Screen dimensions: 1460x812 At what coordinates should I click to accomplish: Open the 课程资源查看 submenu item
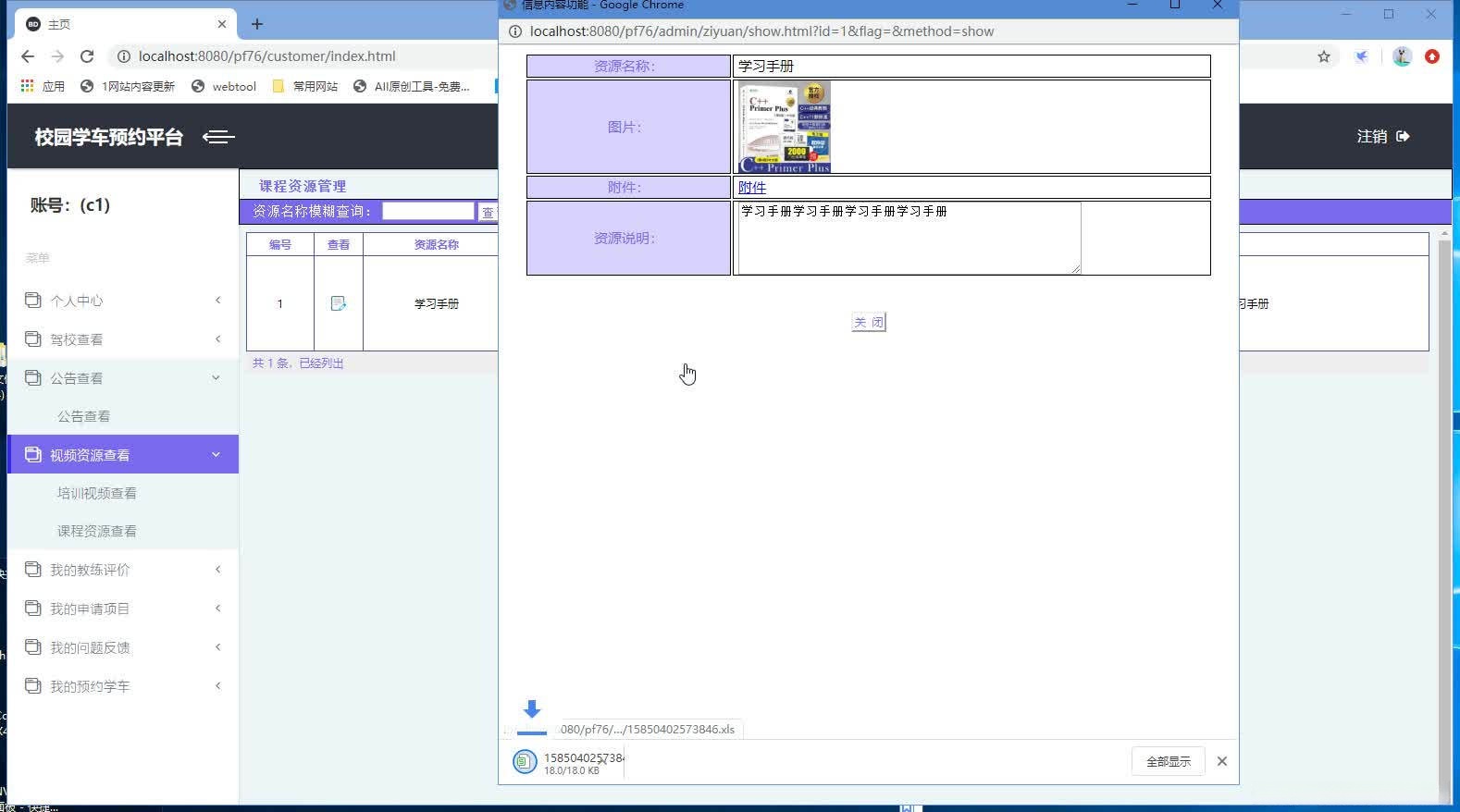97,531
